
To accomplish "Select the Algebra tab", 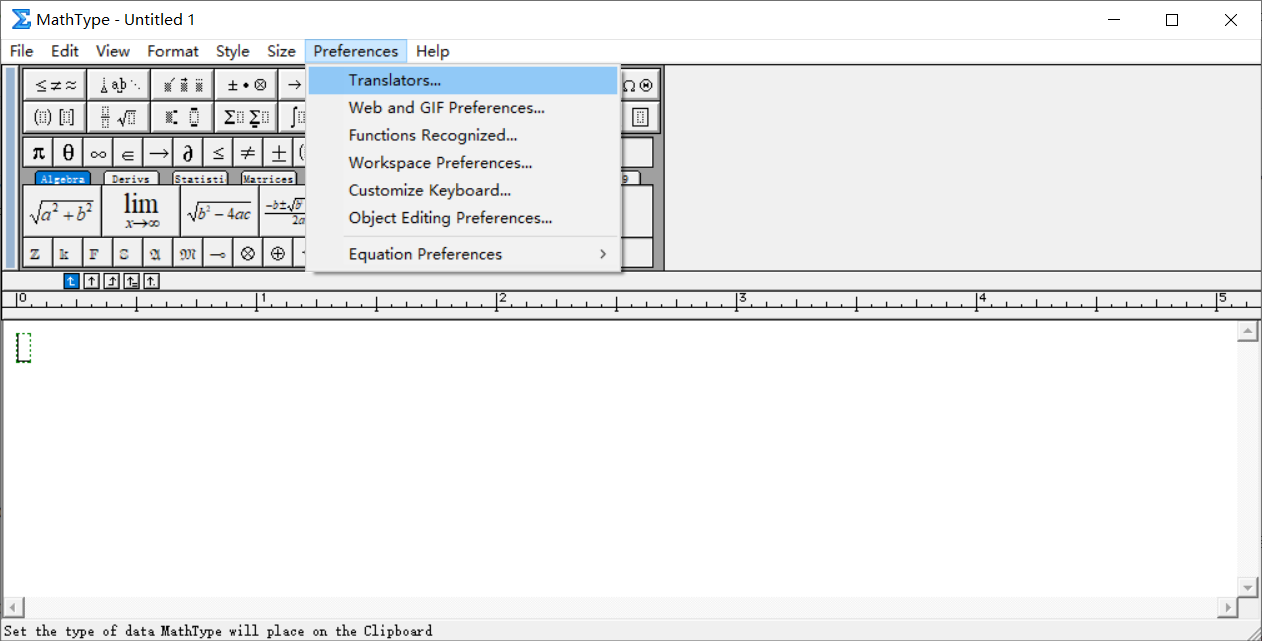I will [62, 179].
